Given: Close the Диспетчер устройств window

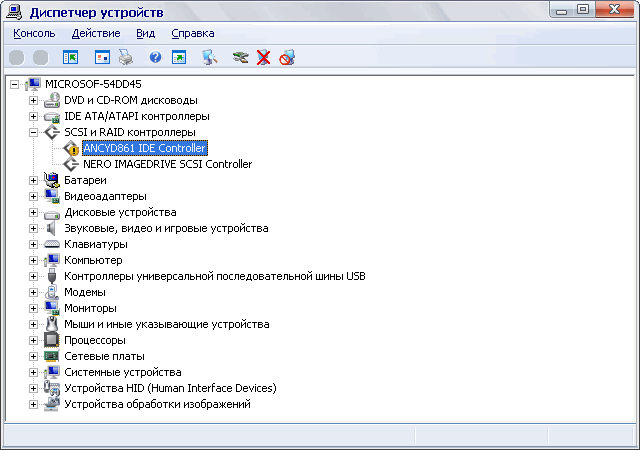Looking at the screenshot, I should [x=615, y=9].
